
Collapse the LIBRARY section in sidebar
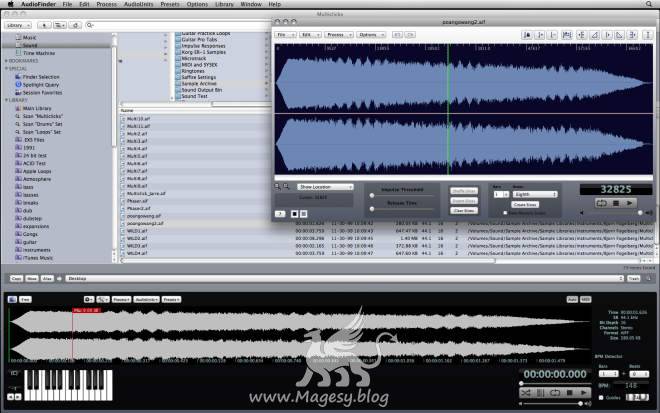pyautogui.click(x=6, y=100)
